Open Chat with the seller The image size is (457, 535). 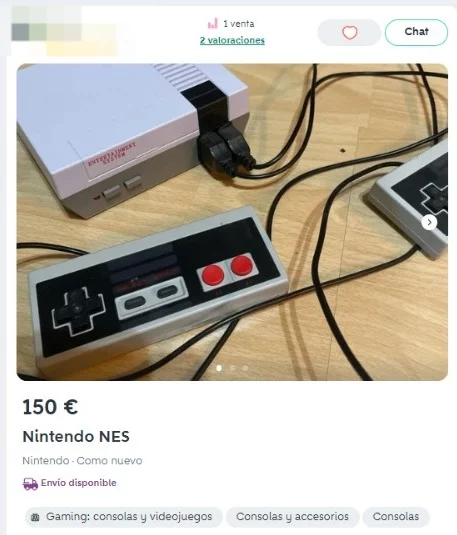click(416, 32)
